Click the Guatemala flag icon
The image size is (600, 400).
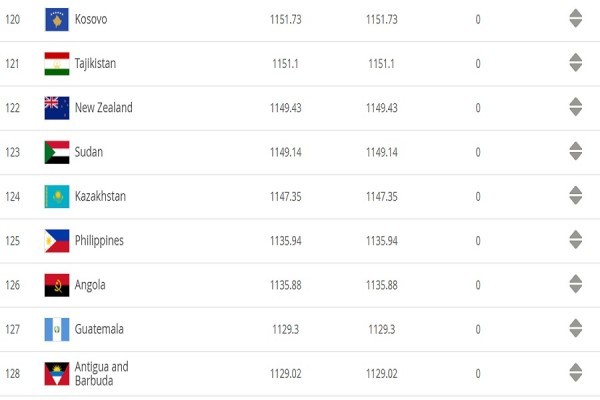click(57, 330)
